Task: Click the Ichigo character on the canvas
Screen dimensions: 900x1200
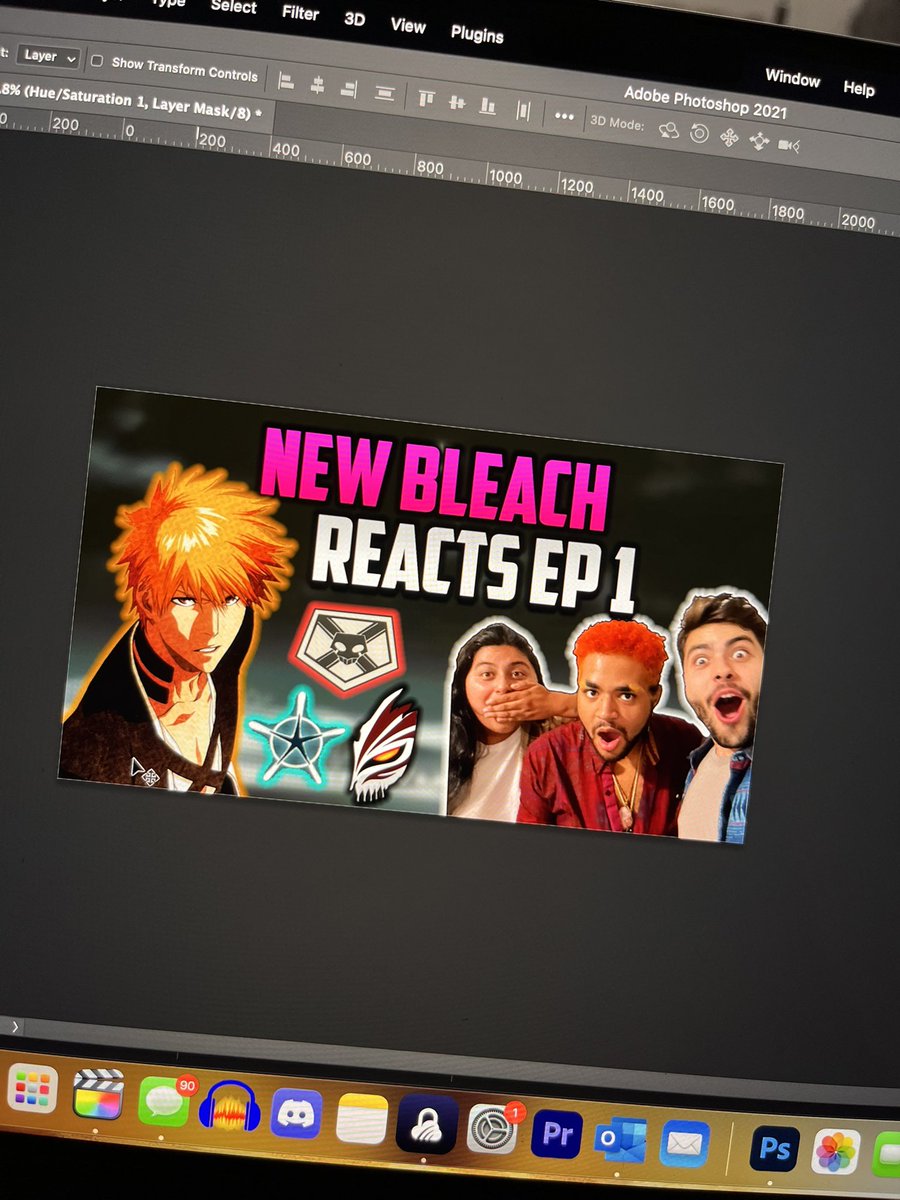Action: point(175,630)
